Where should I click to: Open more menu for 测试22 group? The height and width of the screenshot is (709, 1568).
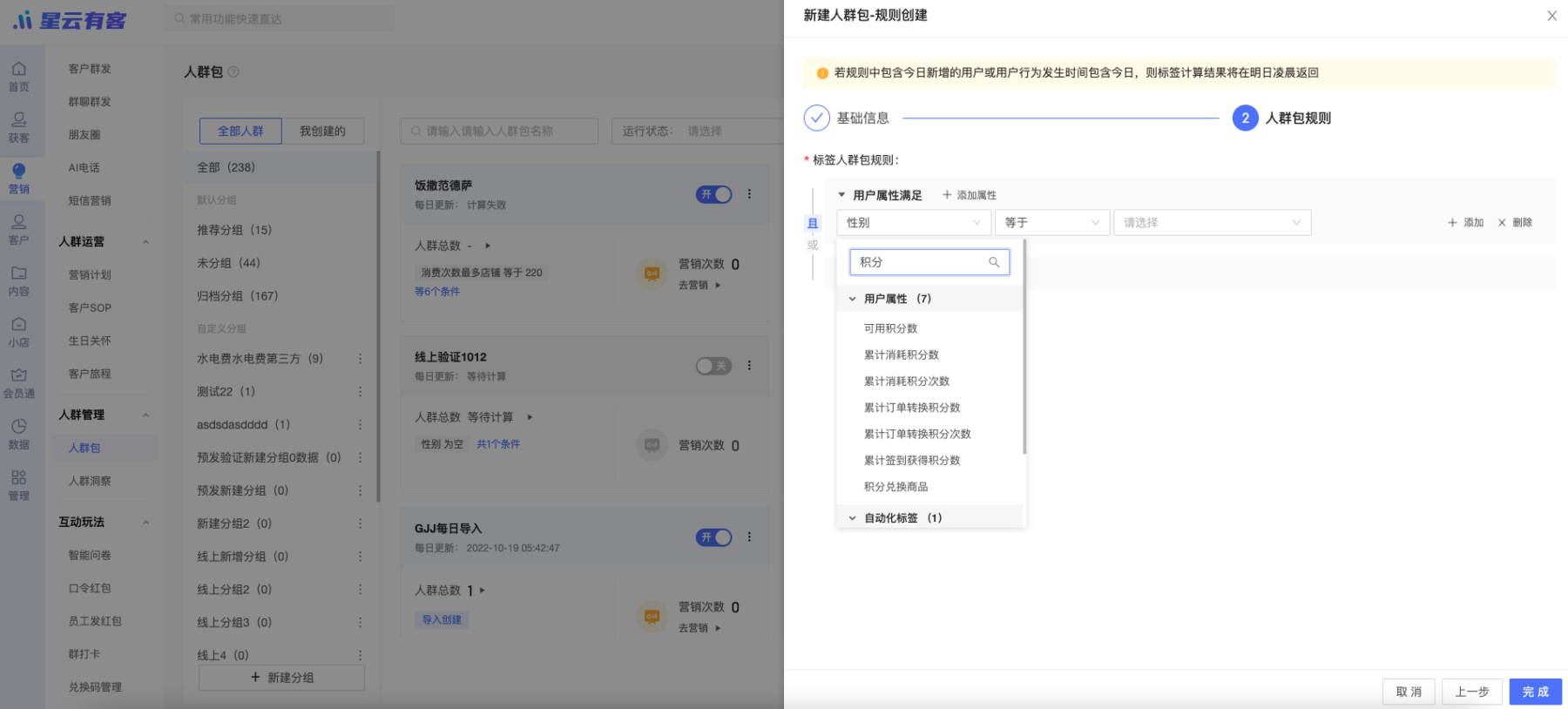[360, 392]
